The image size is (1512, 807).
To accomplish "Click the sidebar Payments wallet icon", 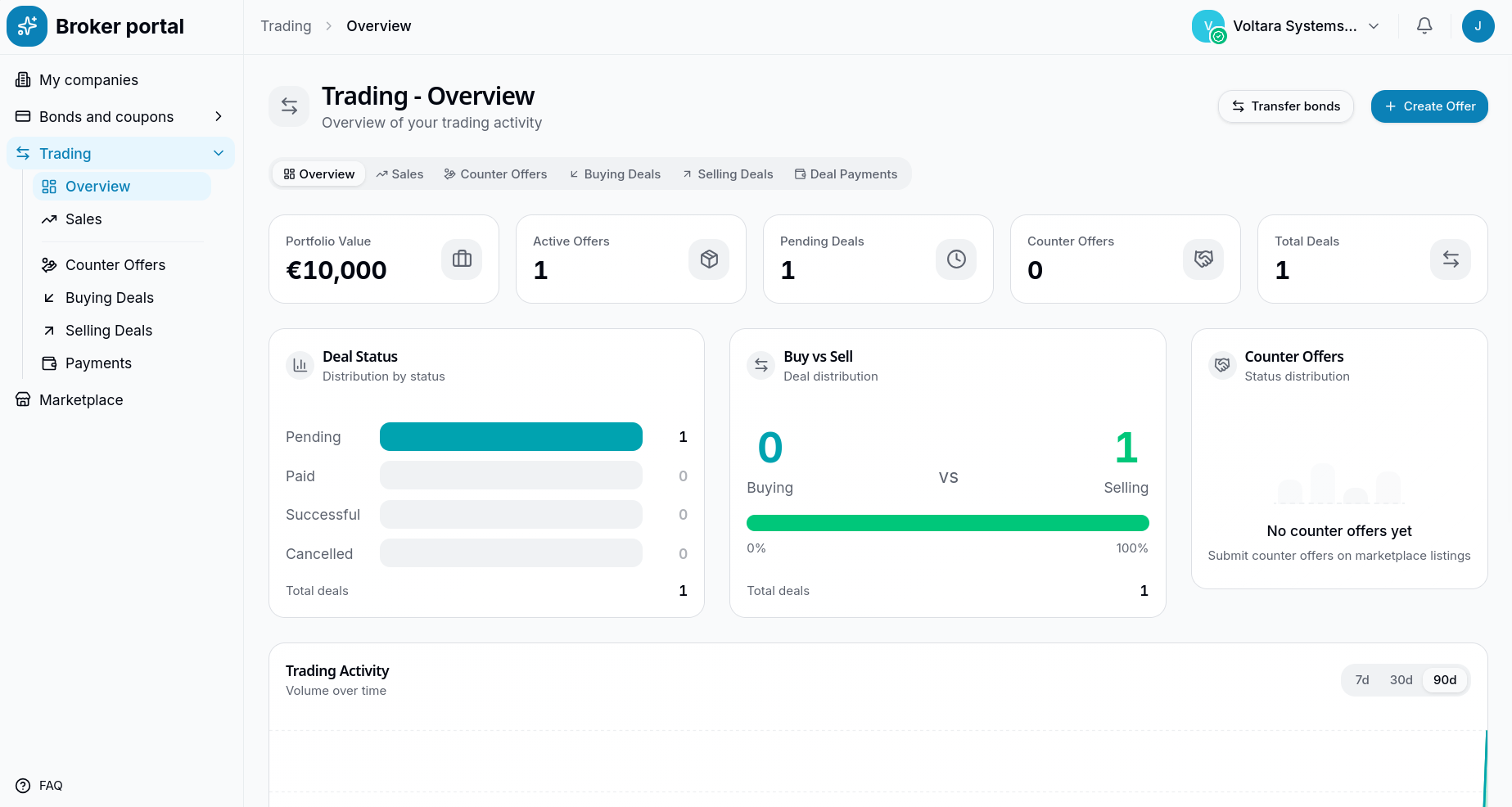I will point(49,363).
